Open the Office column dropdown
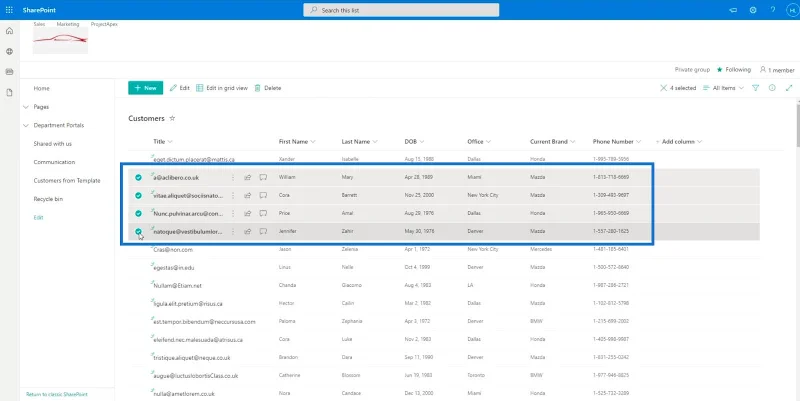The width and height of the screenshot is (800, 401). [x=488, y=141]
